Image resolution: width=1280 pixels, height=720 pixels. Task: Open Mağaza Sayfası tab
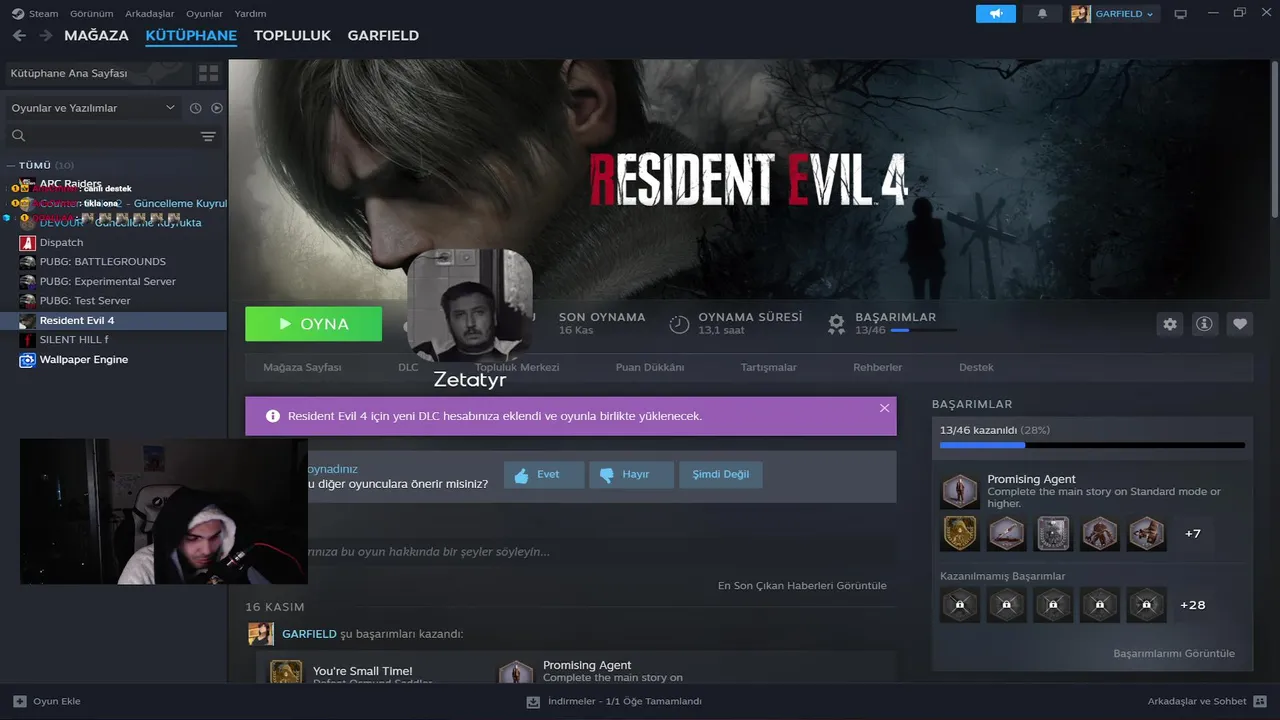[x=302, y=367]
